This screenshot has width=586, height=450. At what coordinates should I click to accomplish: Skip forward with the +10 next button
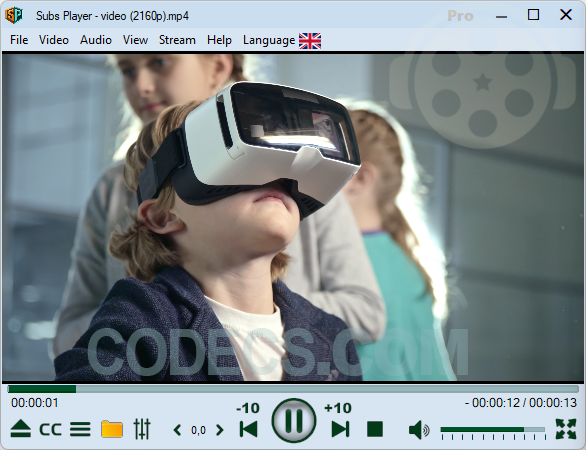tap(340, 429)
